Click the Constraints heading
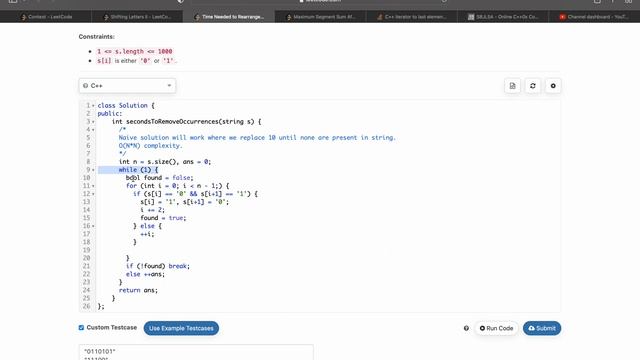Image resolution: width=640 pixels, height=360 pixels. coord(96,37)
